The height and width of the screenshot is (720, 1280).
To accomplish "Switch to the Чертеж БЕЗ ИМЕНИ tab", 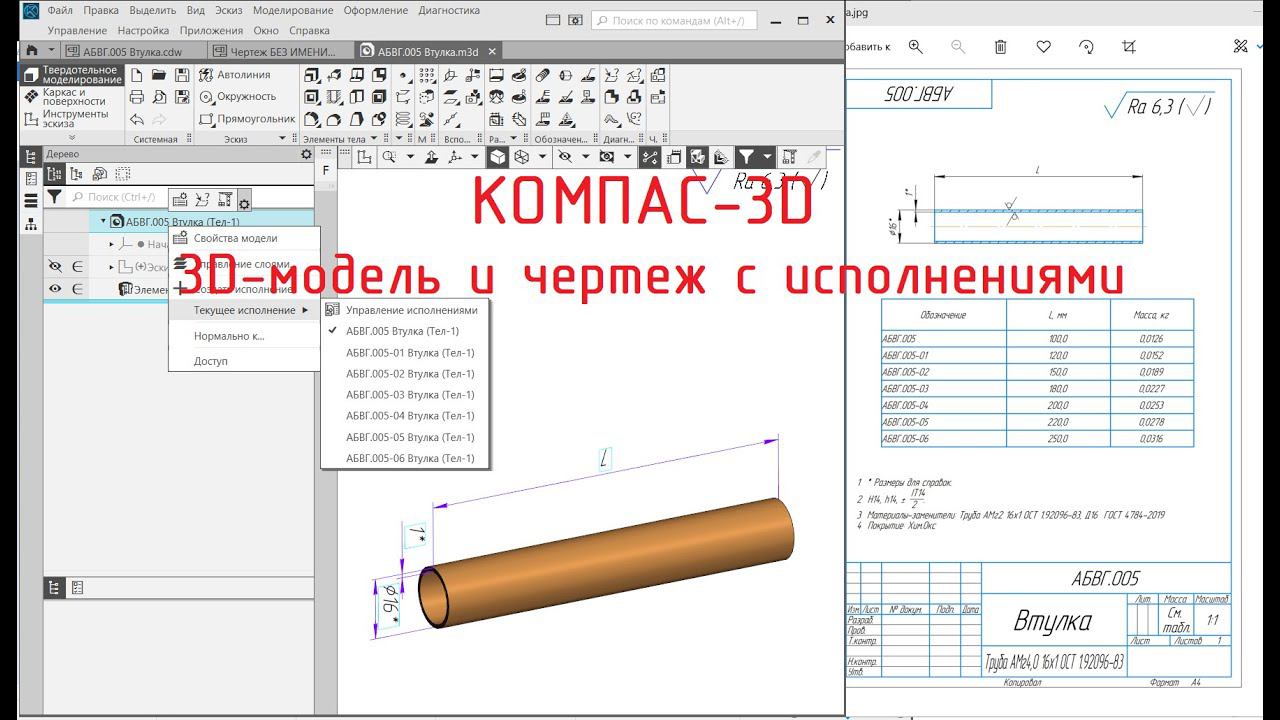I will [x=281, y=51].
